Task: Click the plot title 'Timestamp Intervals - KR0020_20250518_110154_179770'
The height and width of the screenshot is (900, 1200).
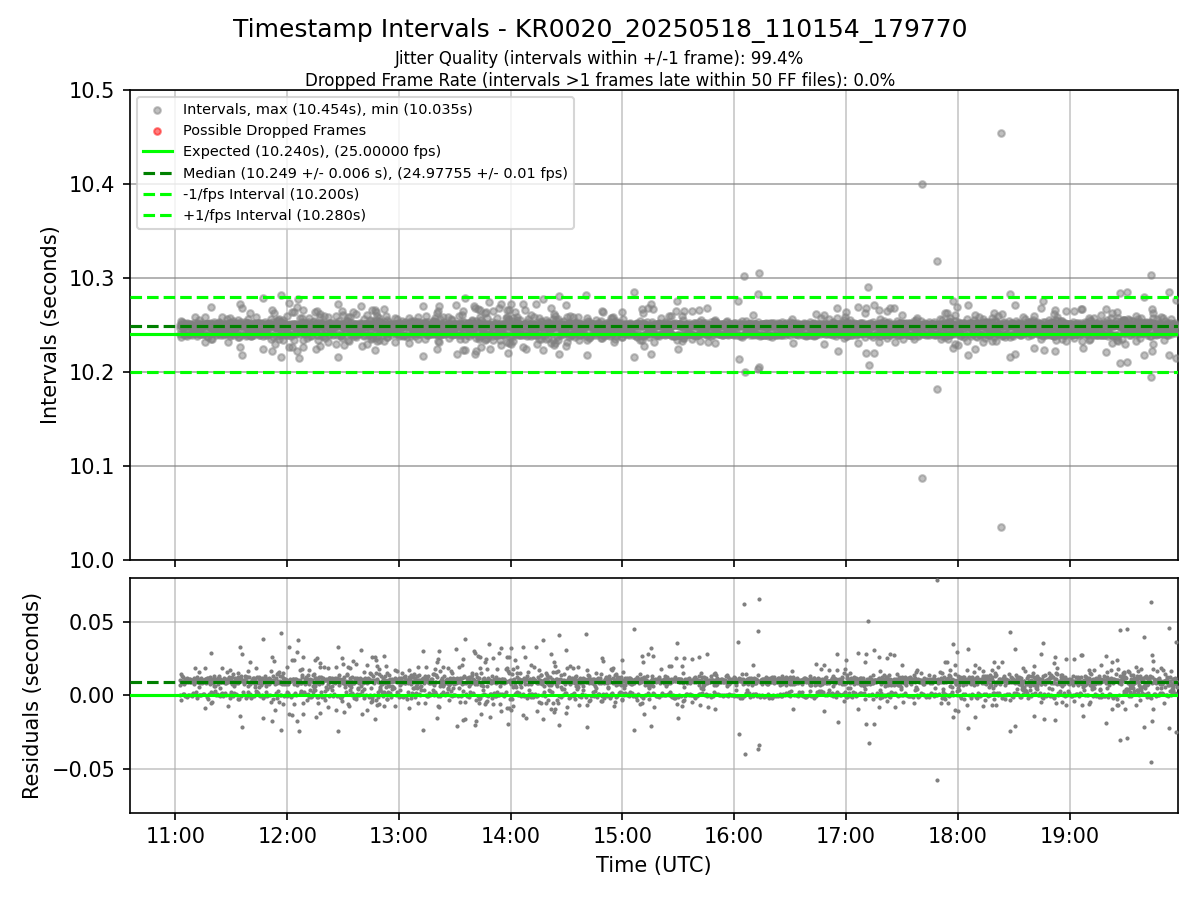Action: [x=600, y=29]
